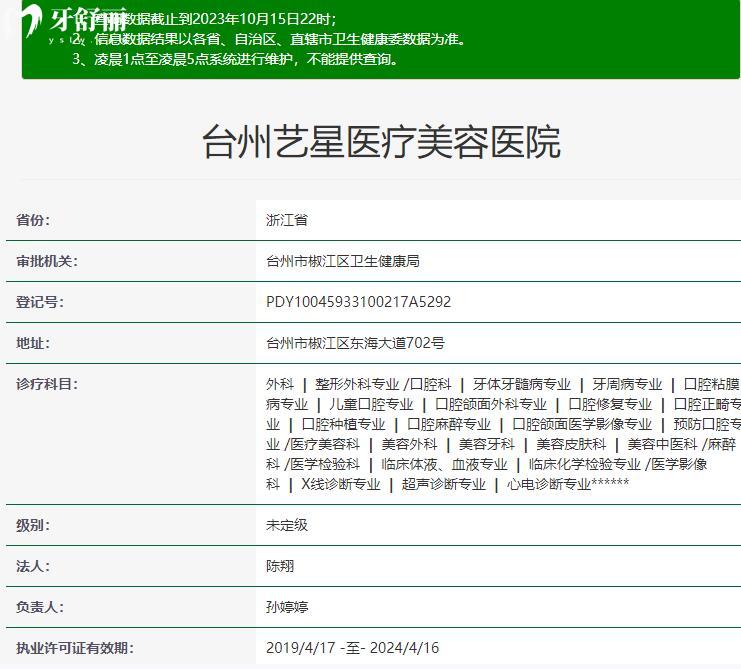The width and height of the screenshot is (741, 669).
Task: Click 美容中医科 entry
Action: (662, 444)
